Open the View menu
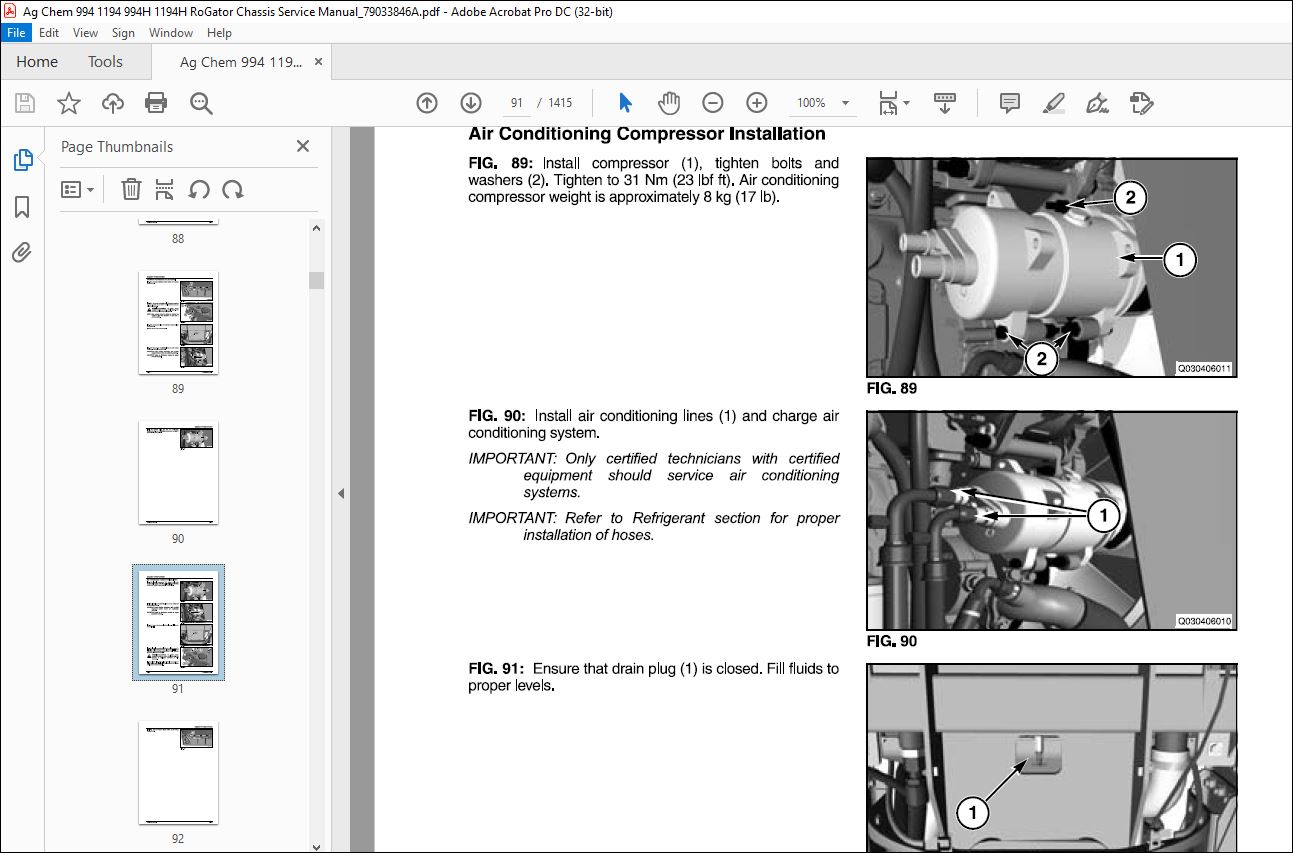 point(84,33)
